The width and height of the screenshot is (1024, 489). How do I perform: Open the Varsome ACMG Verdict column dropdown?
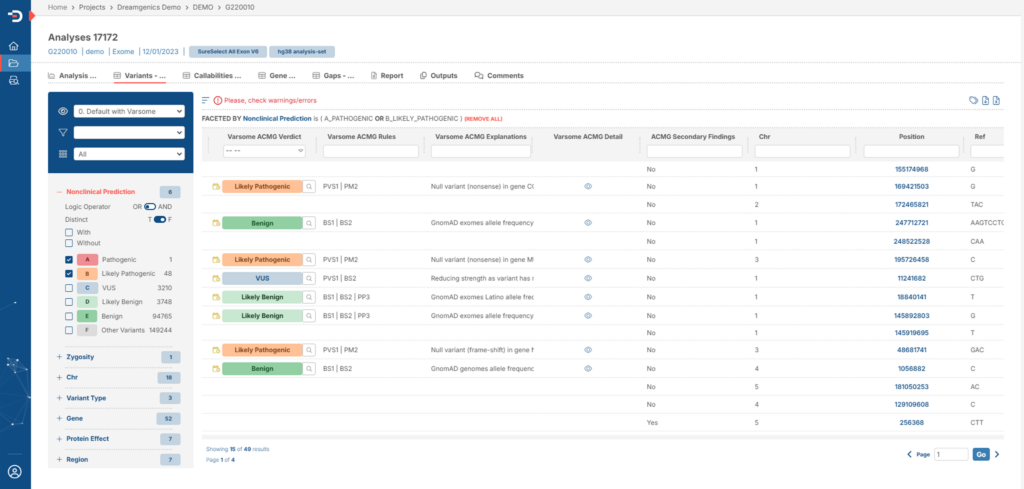(x=264, y=151)
